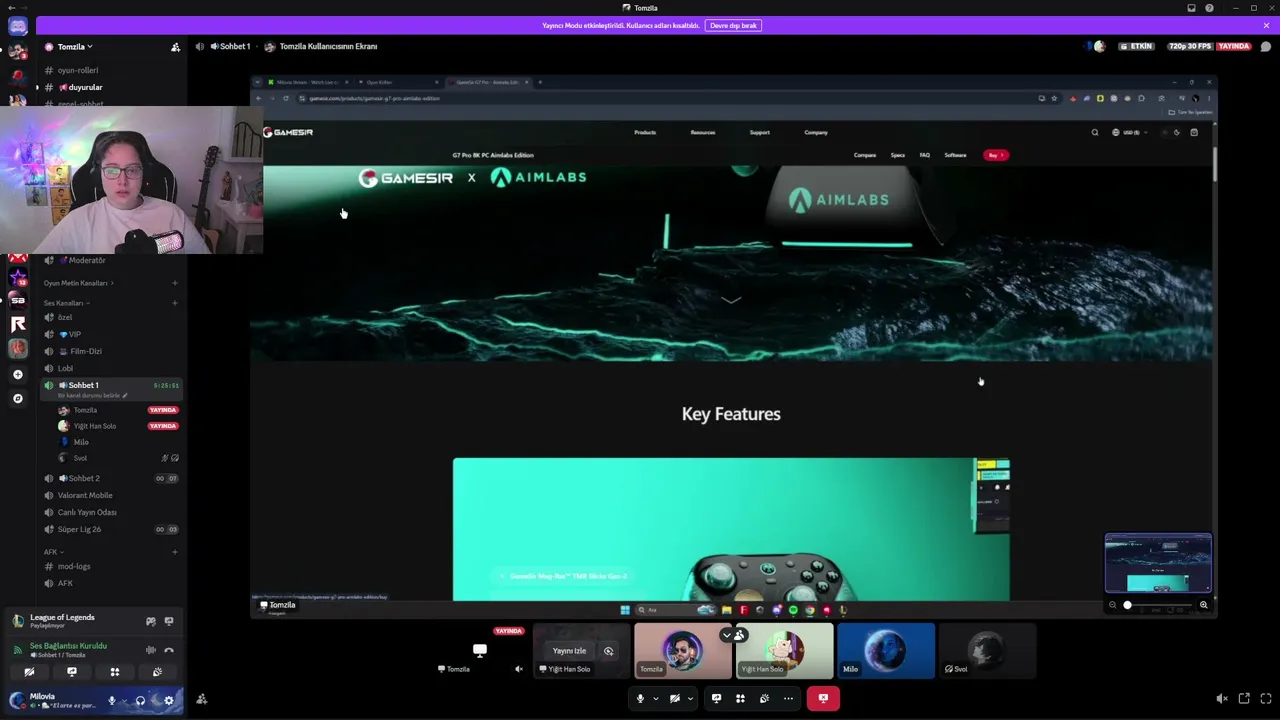1280x720 pixels.
Task: Mute microphone in the Milovia user panel
Action: (x=112, y=701)
